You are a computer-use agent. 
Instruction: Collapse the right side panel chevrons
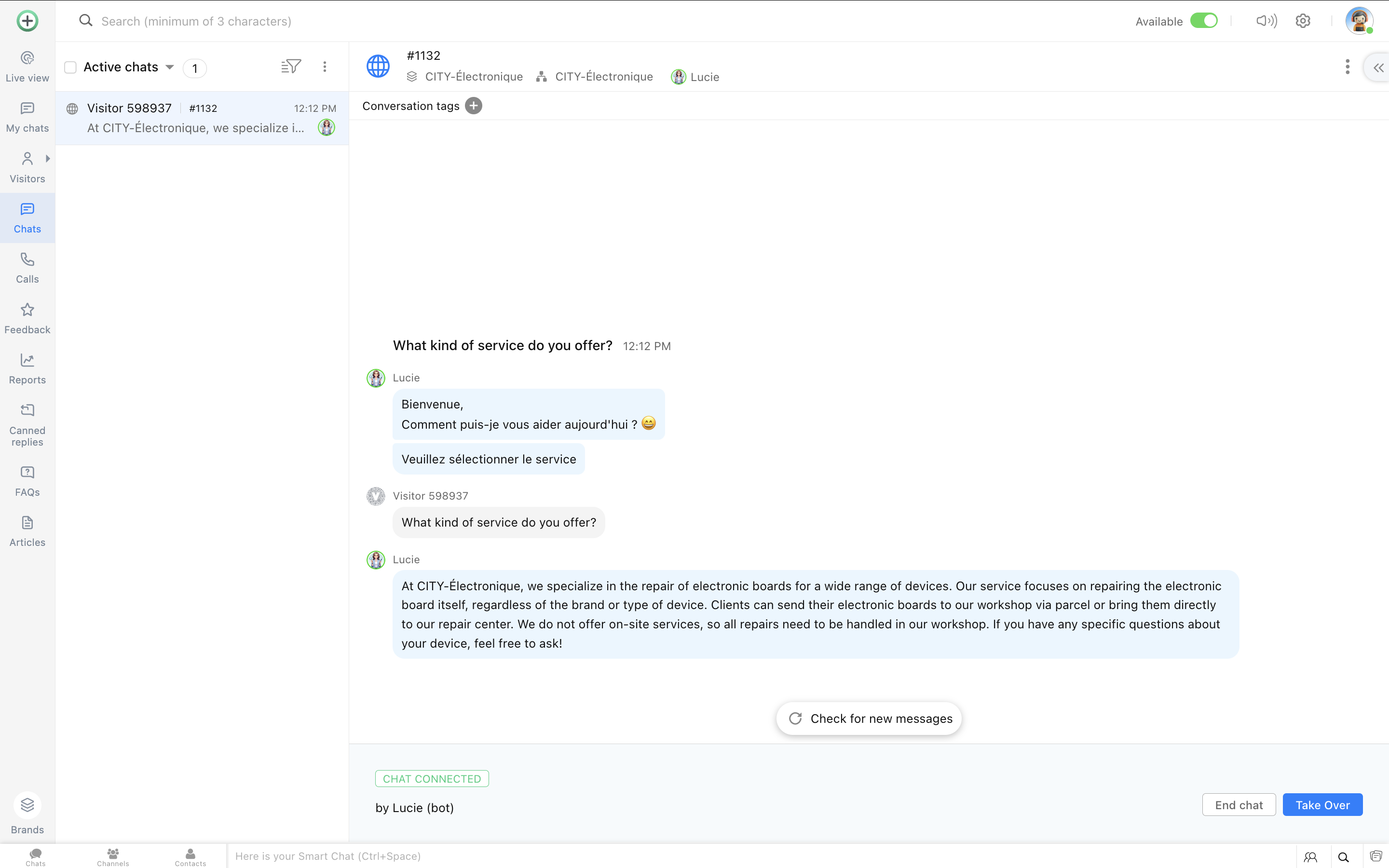point(1378,68)
